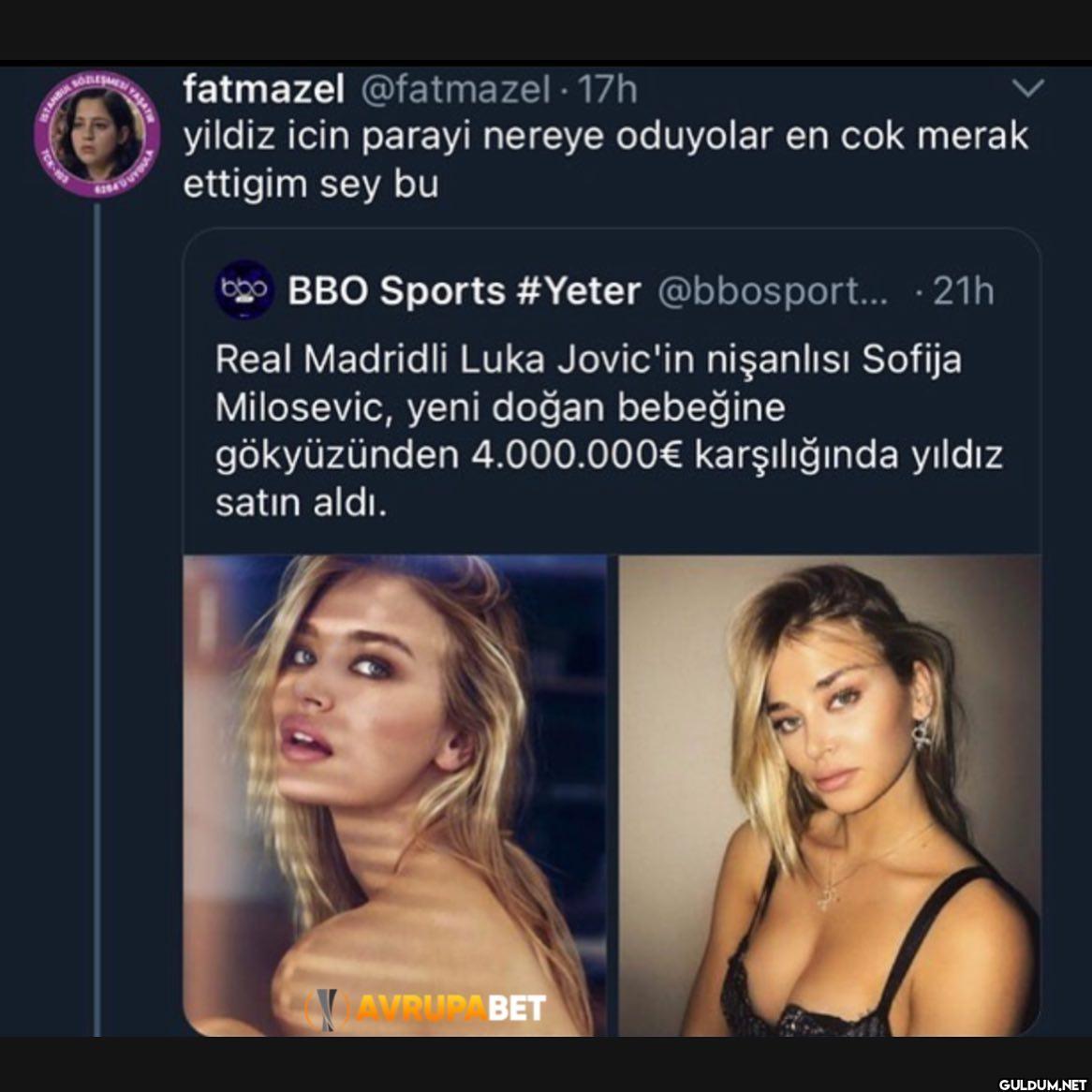Click the BBO Sports account name

[396, 291]
